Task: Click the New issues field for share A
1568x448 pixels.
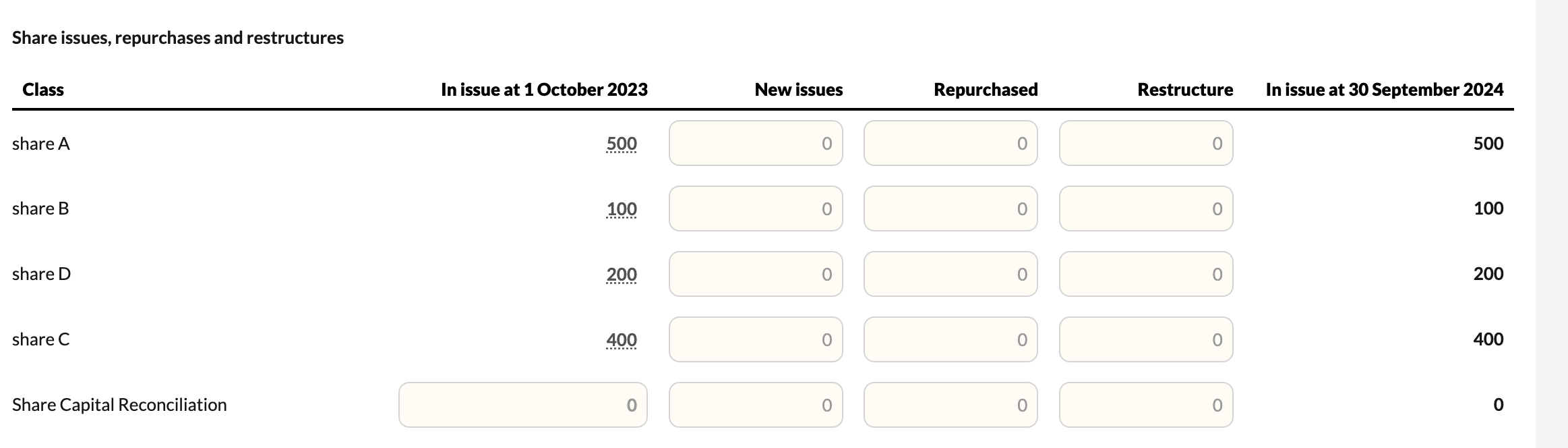Action: [x=756, y=143]
